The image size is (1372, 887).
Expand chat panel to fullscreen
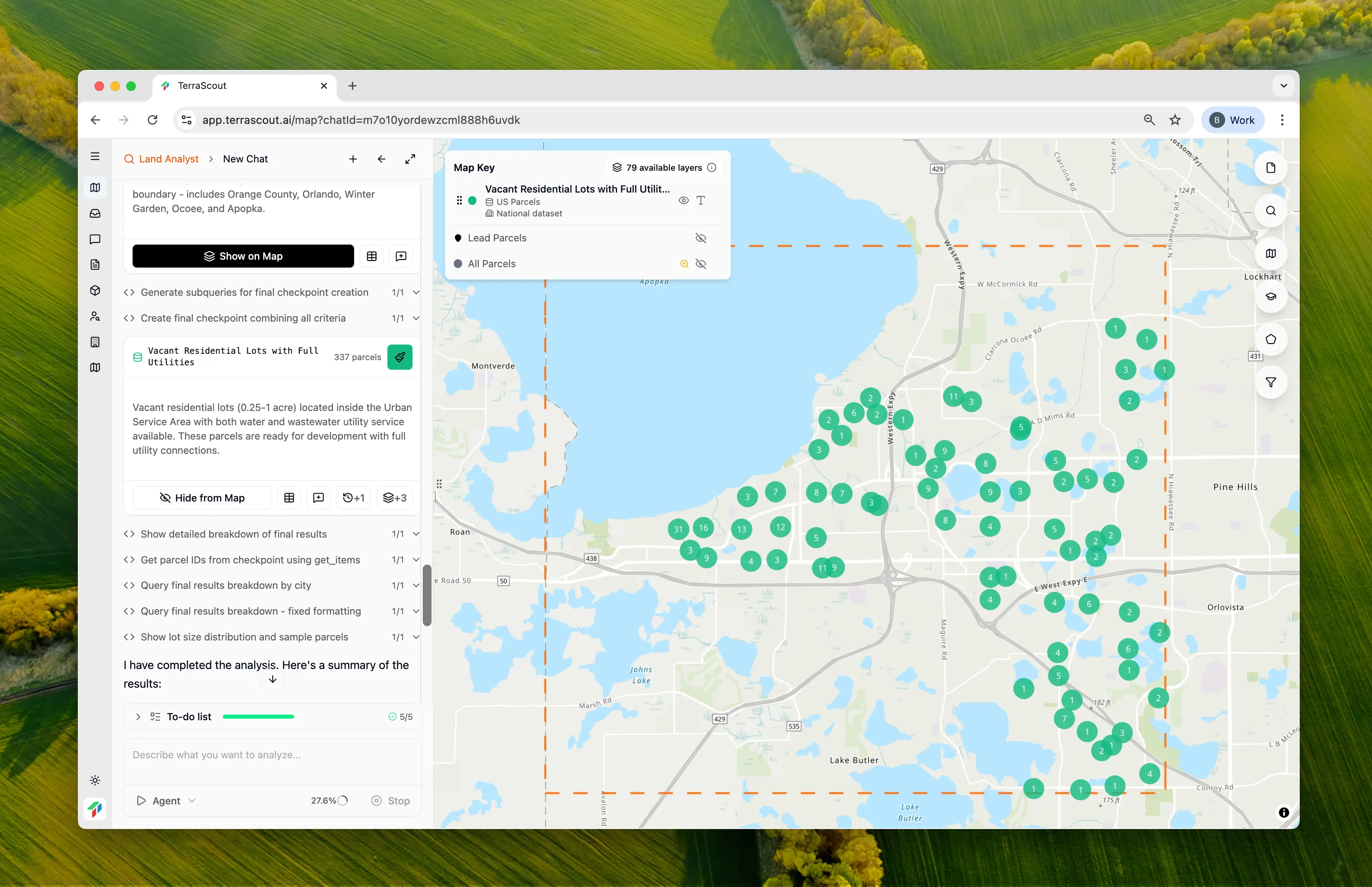[410, 159]
